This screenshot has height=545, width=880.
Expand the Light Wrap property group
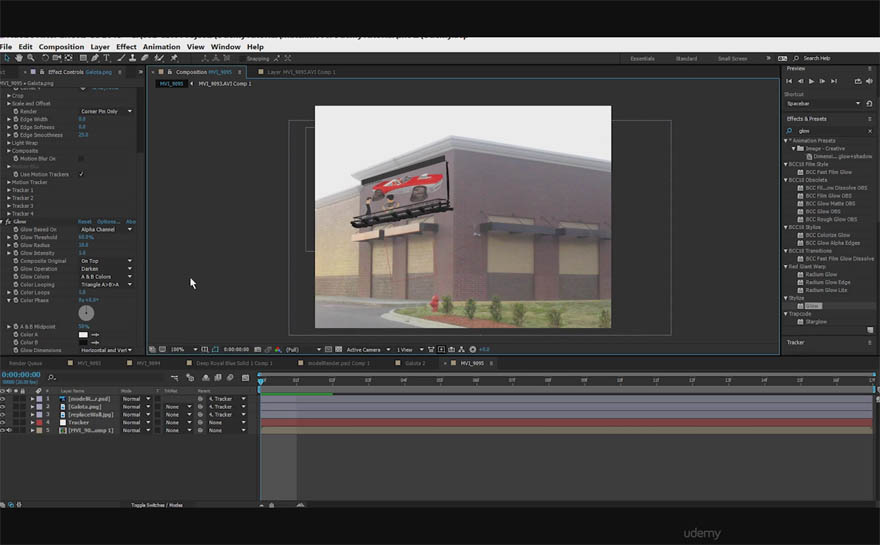pos(8,143)
